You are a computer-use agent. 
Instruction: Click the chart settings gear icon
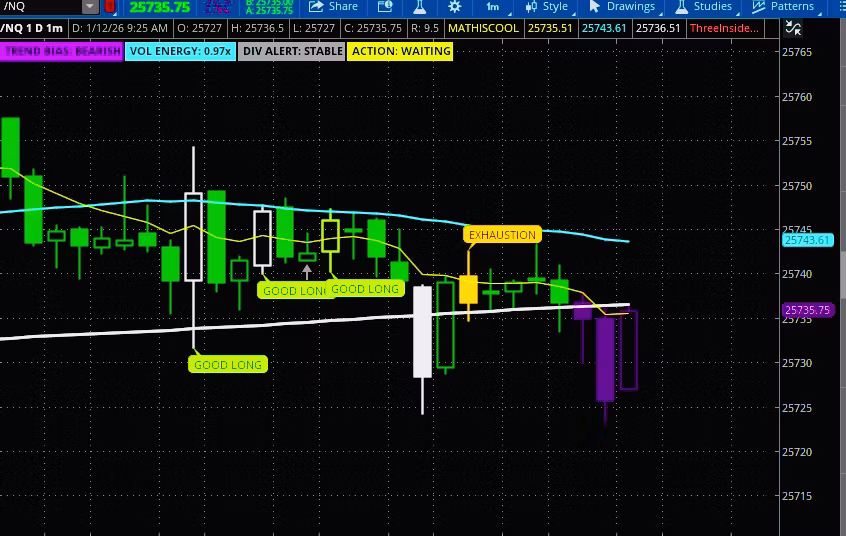[455, 7]
